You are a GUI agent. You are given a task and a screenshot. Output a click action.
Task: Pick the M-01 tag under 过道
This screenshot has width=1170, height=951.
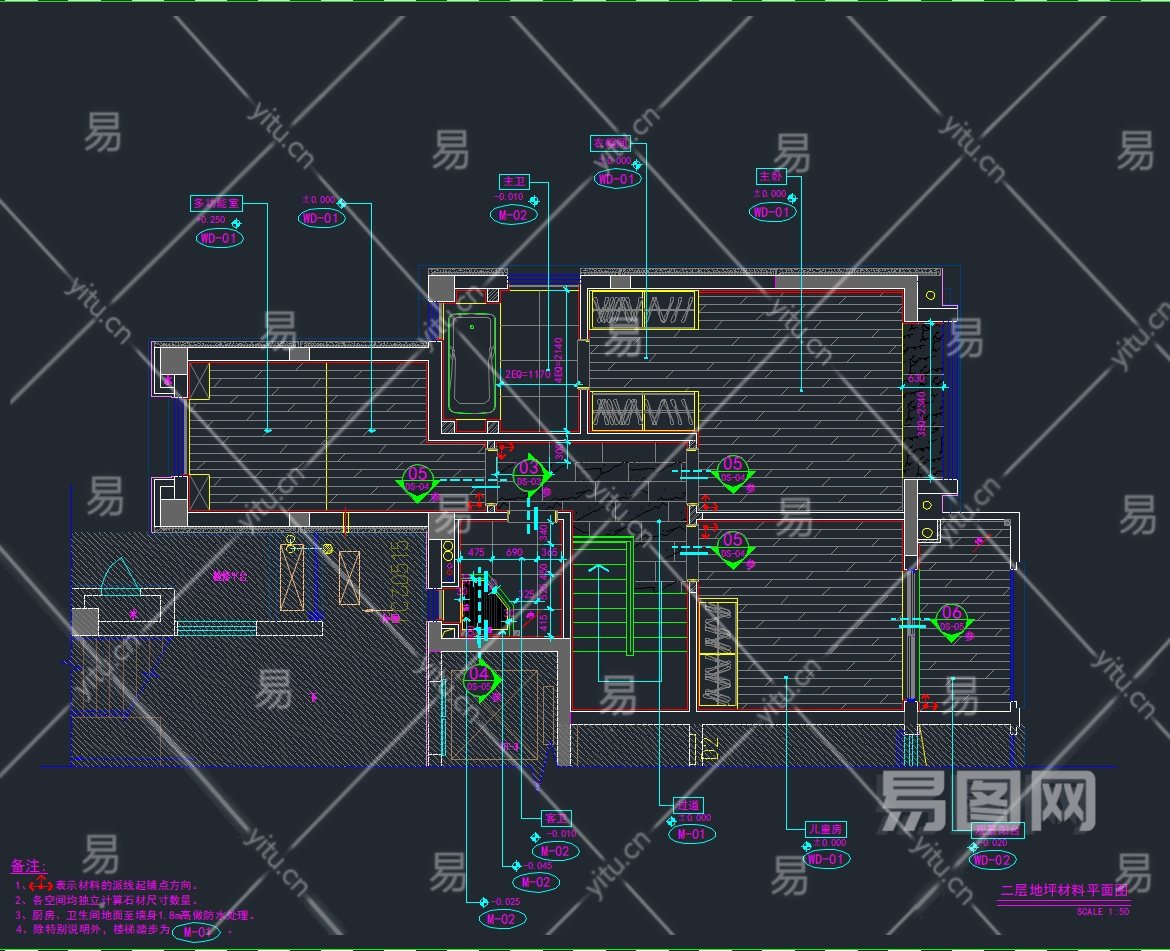pos(692,834)
